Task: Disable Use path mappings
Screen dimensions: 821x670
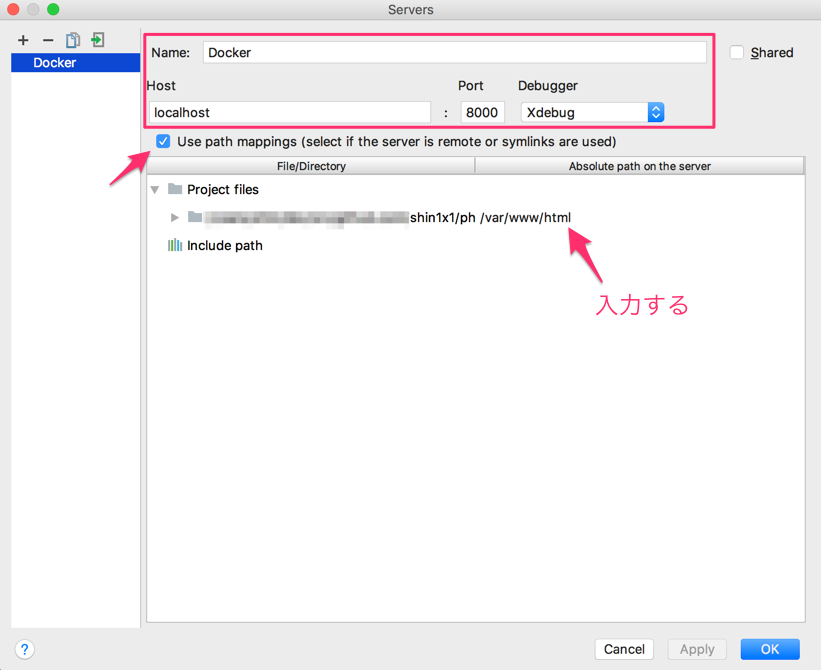Action: (x=163, y=141)
